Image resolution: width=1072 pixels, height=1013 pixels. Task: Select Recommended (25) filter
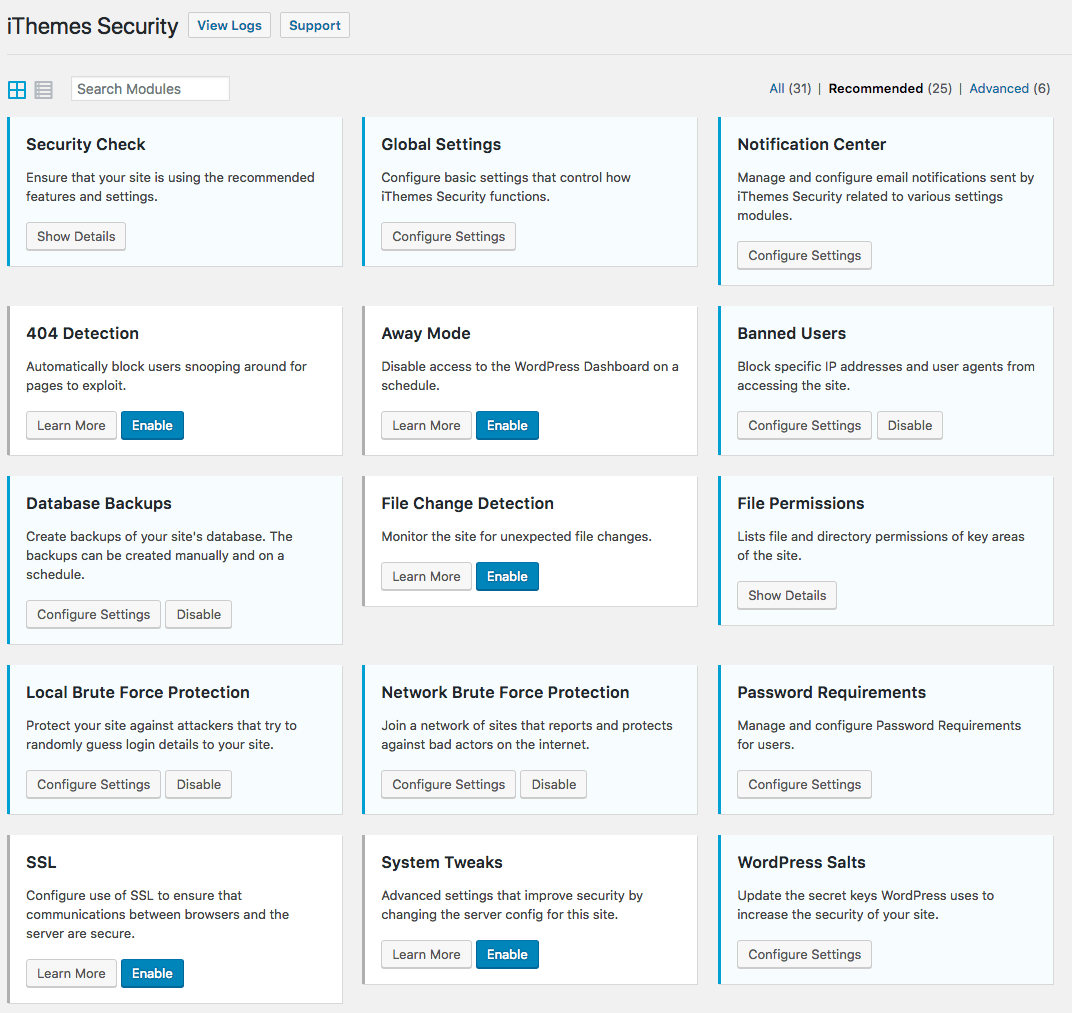pos(889,88)
